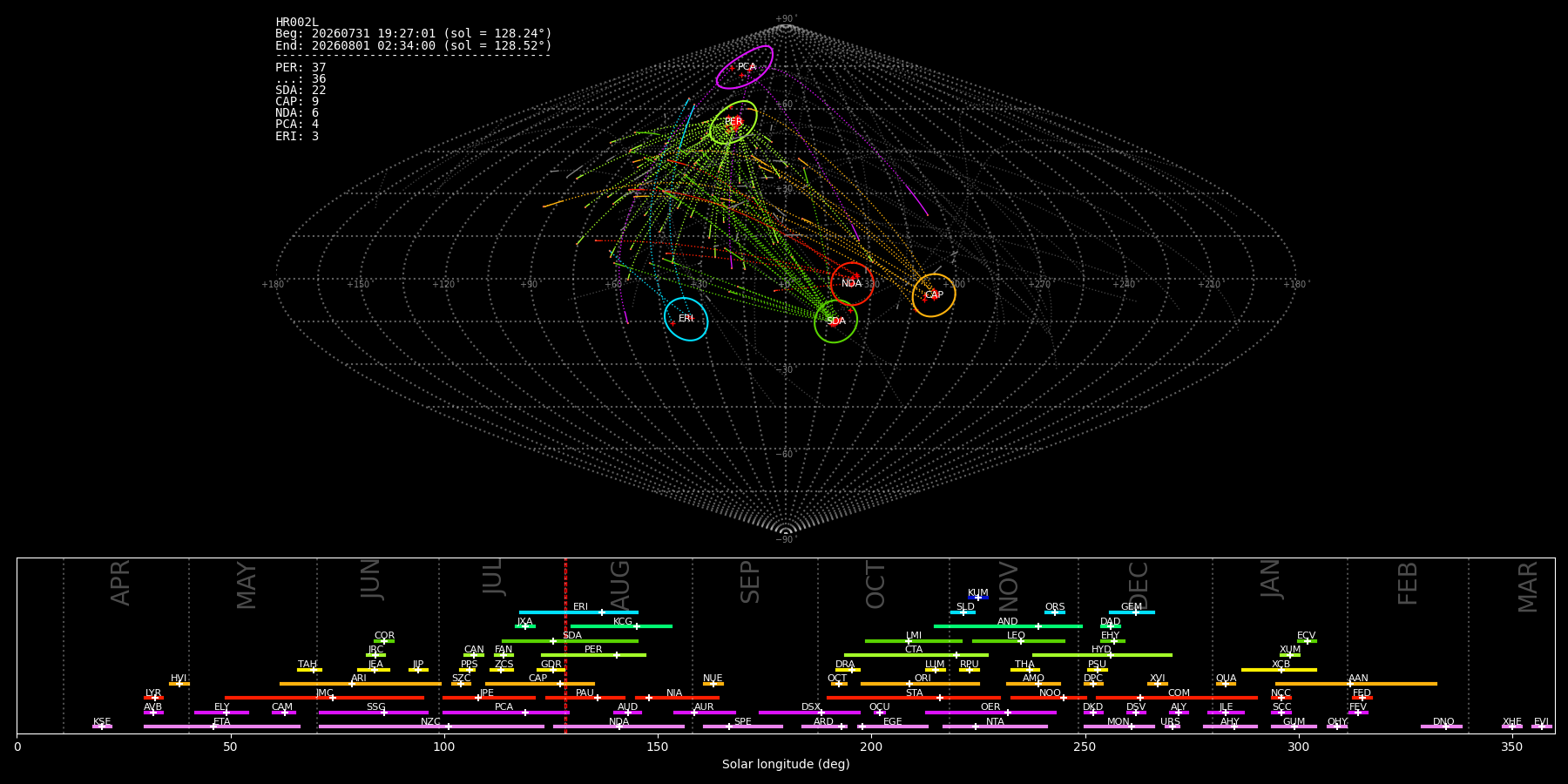Screen dimensions: 1568x784
Task: Click the LEO shower bar in timeline
Action: tap(1018, 640)
